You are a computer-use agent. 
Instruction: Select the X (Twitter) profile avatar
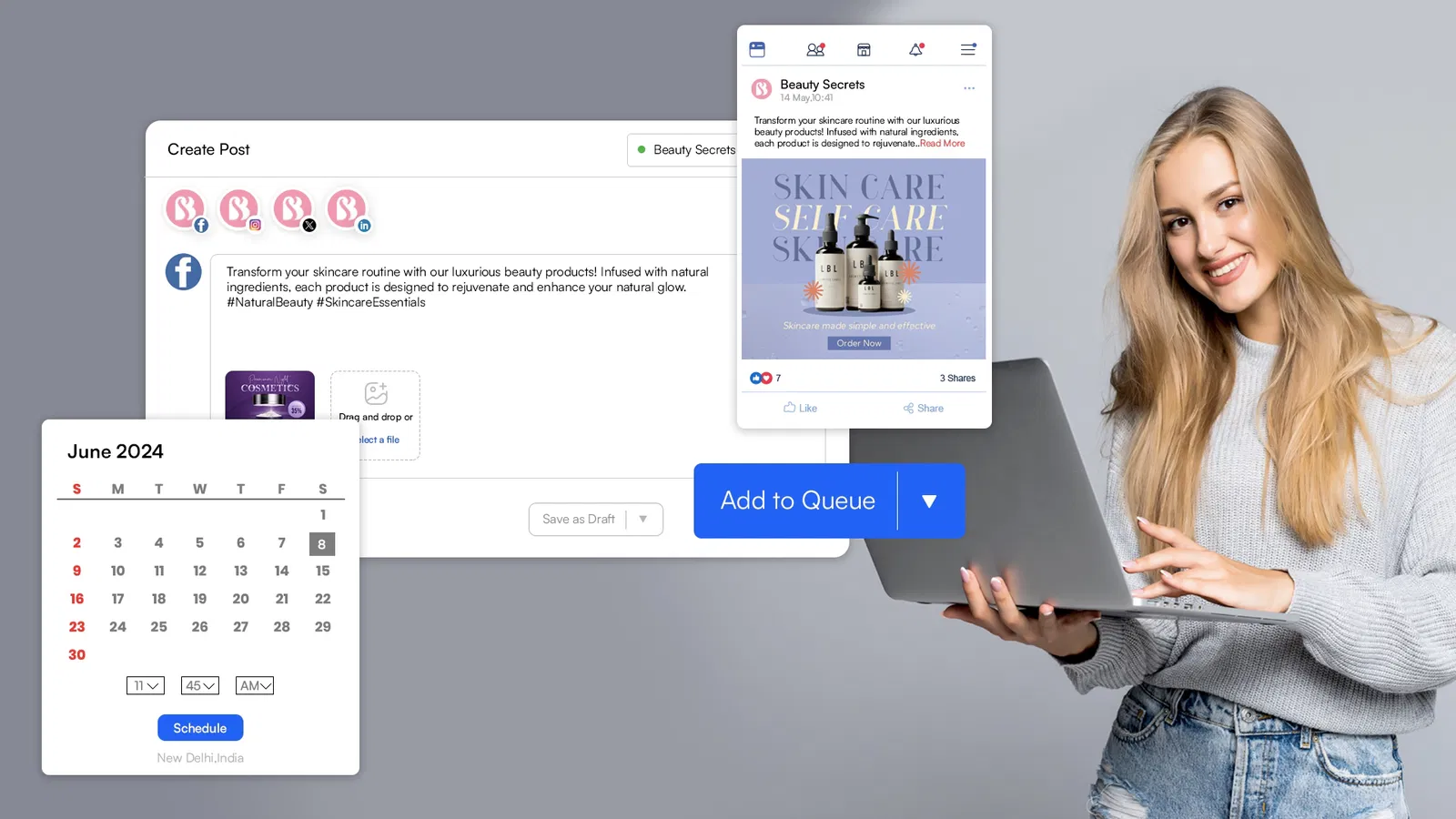point(293,209)
